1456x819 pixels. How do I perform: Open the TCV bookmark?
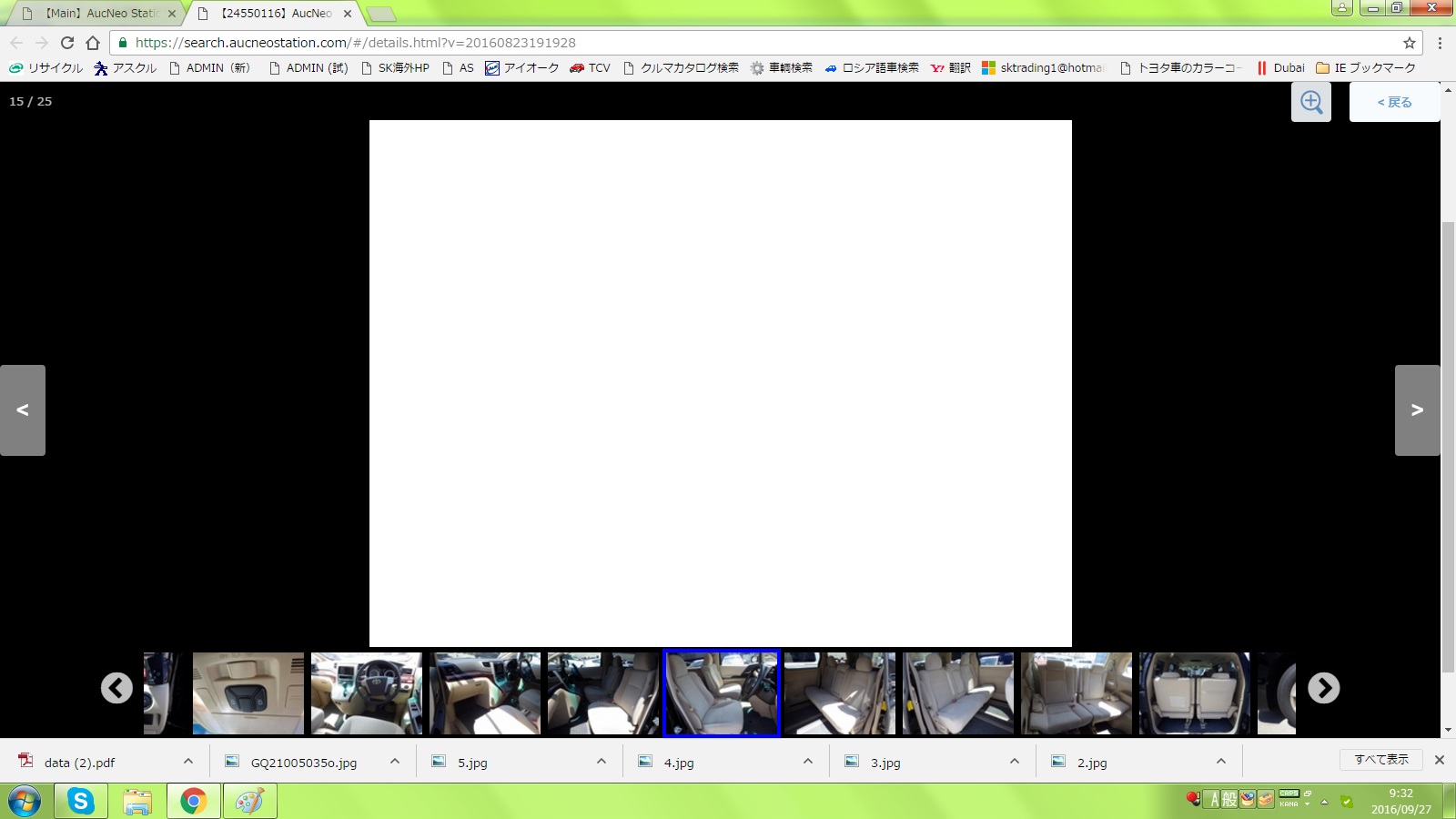pyautogui.click(x=590, y=68)
